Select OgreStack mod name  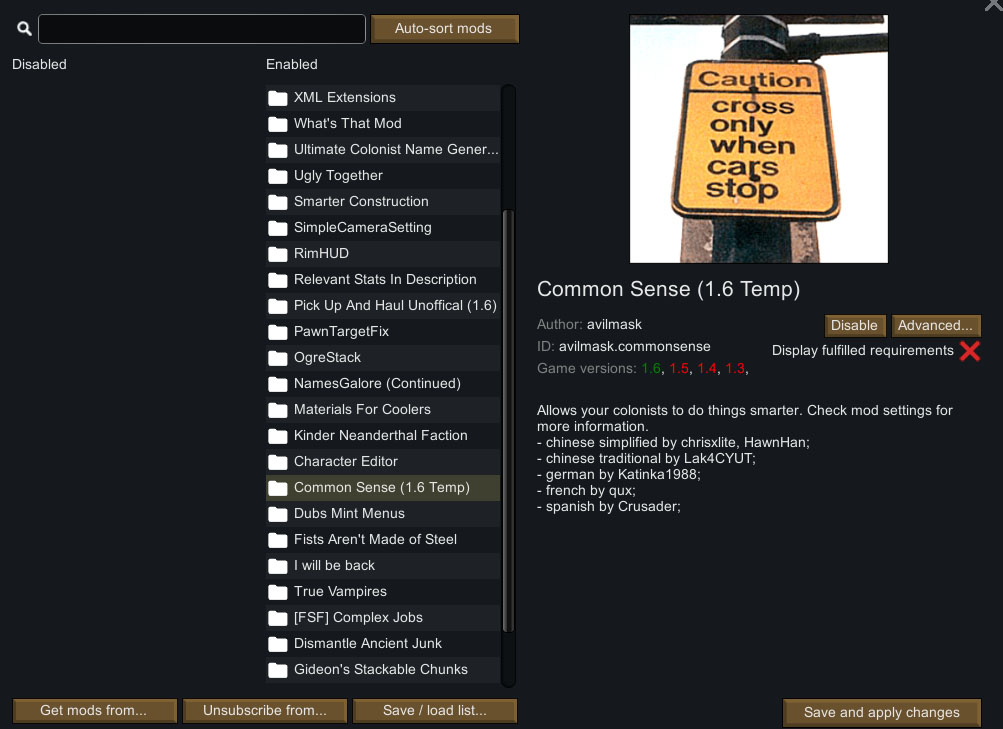tap(328, 357)
